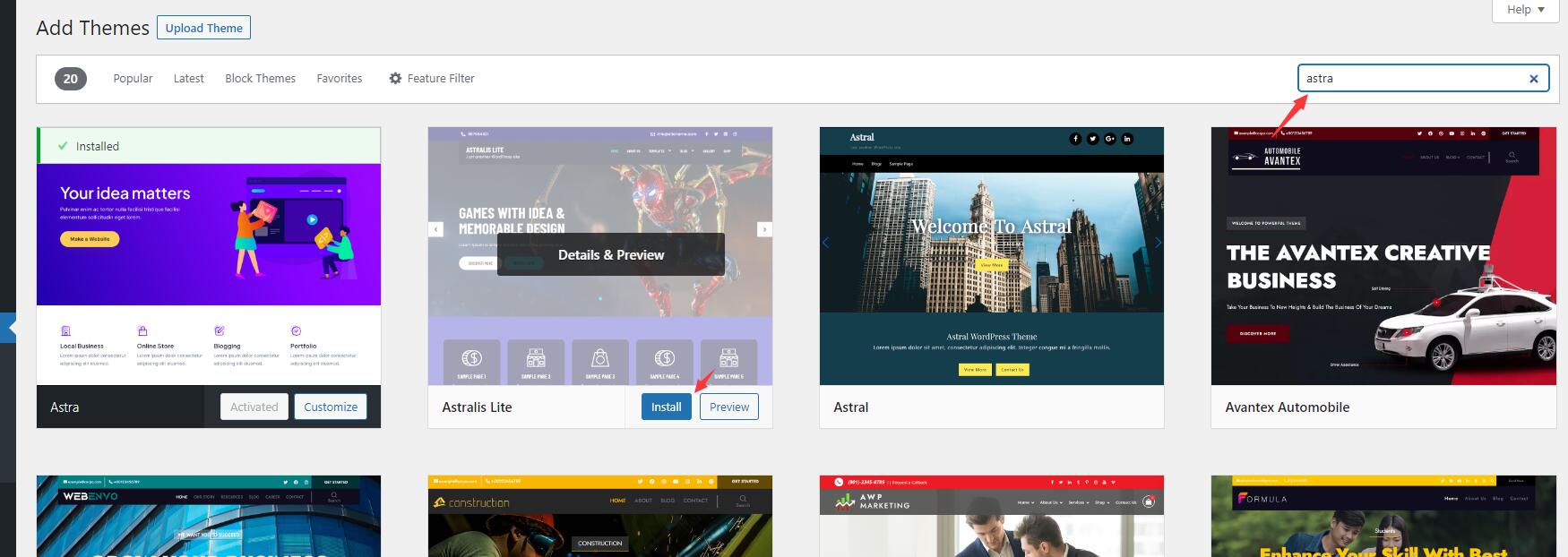
Task: Click the Activated button on Astra
Action: click(x=254, y=407)
